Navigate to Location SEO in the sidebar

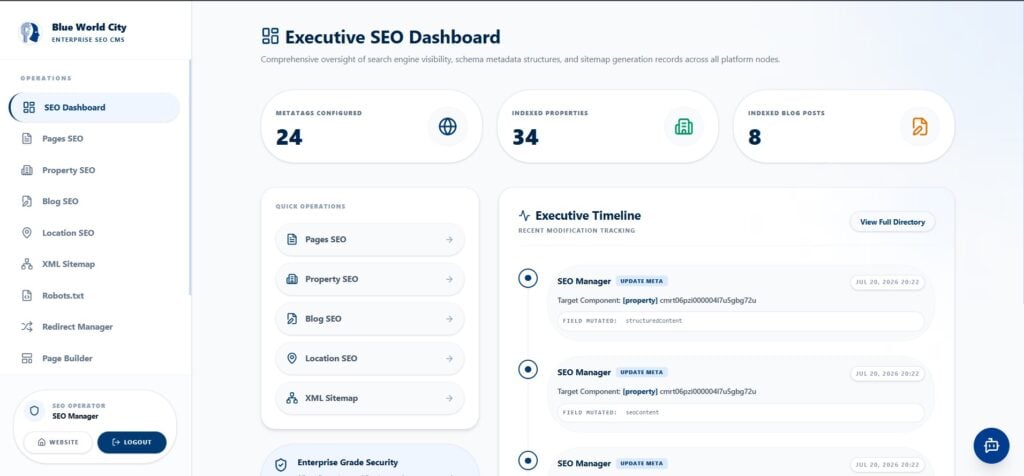(95, 233)
